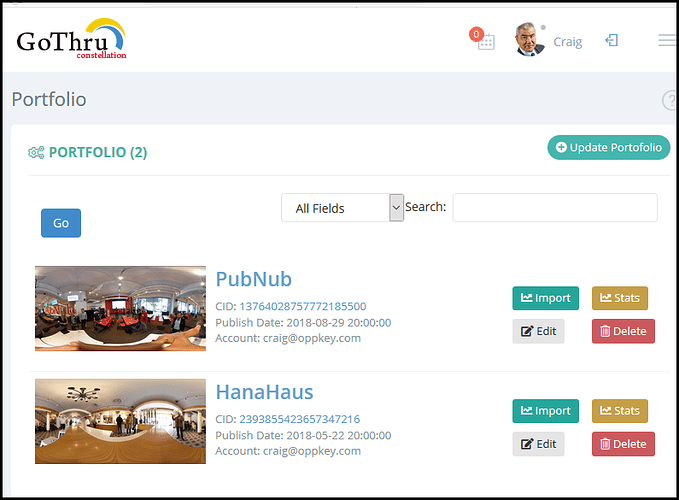View Stats for HanaHaus
This screenshot has height=500, width=679.
pos(620,411)
